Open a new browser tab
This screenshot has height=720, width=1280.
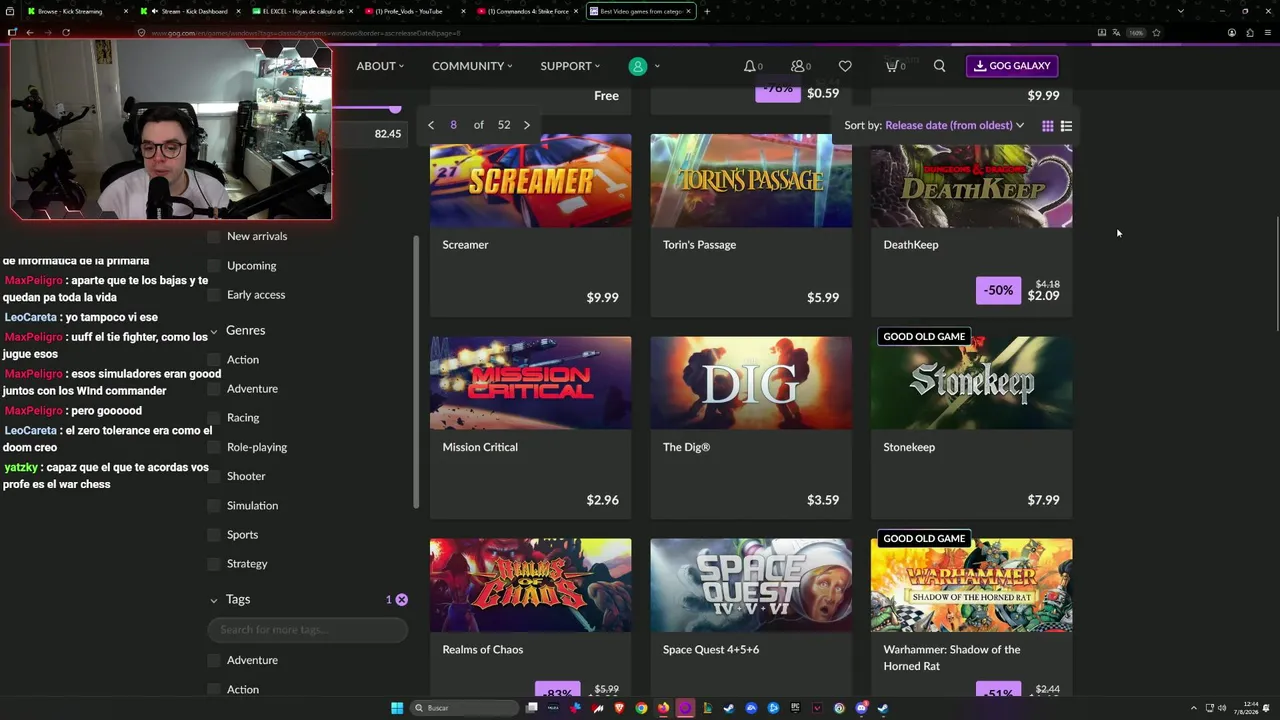[x=707, y=12]
